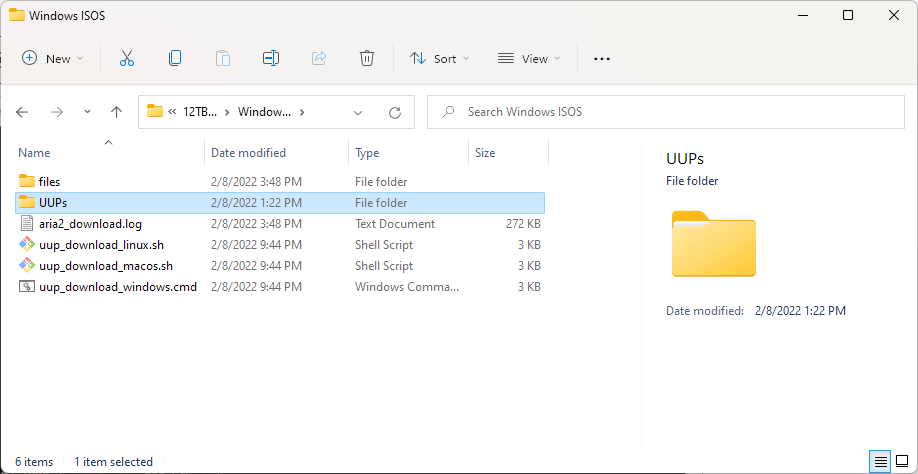This screenshot has height=474, width=918.
Task: Navigate back with the back arrow
Action: pyautogui.click(x=23, y=112)
